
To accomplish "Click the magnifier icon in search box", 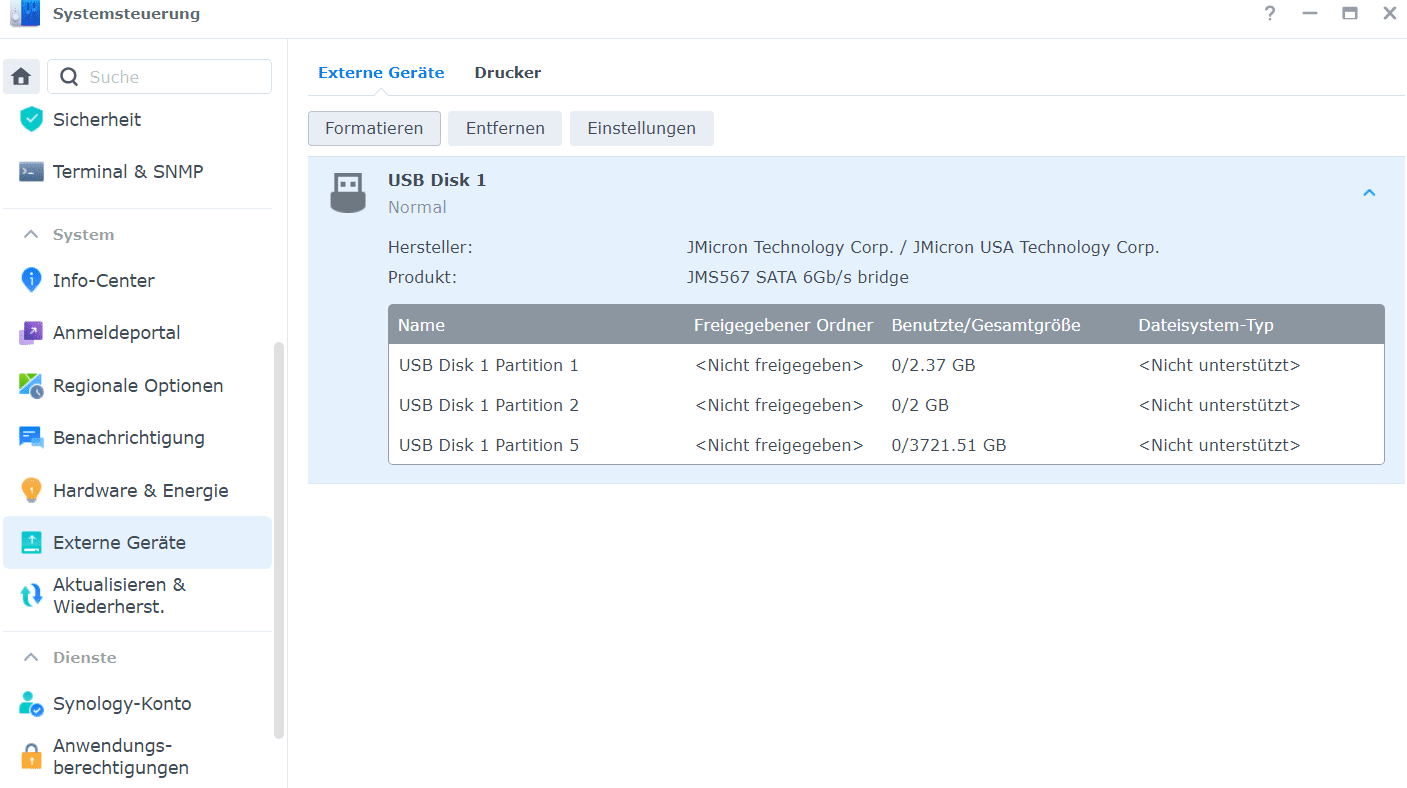I will (x=69, y=77).
